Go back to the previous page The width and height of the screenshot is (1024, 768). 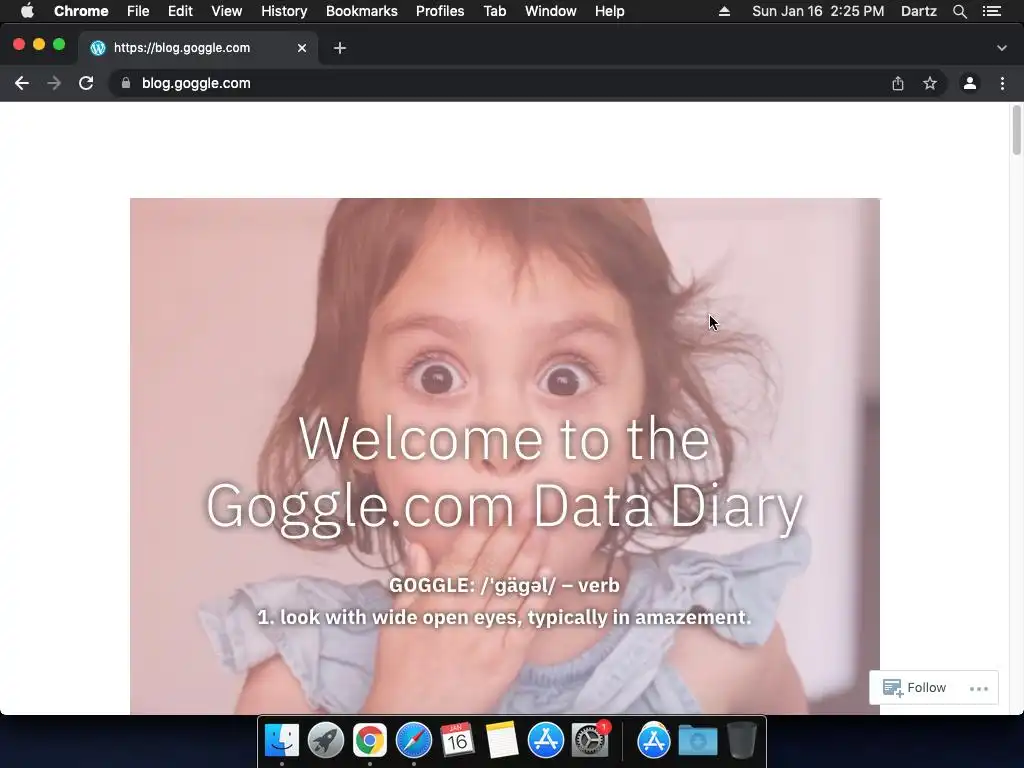[x=22, y=83]
